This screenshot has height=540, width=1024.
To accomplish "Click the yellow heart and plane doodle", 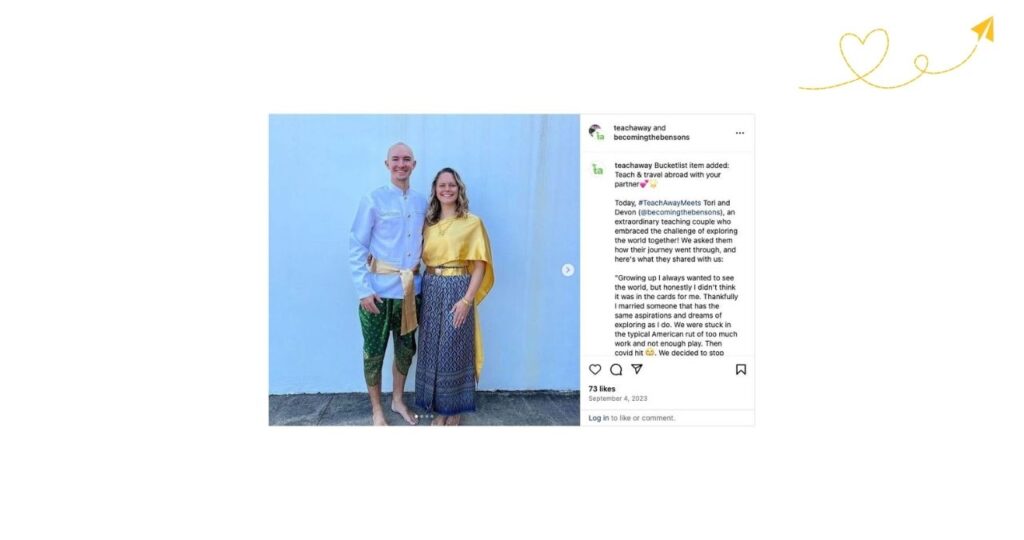I will pos(896,54).
